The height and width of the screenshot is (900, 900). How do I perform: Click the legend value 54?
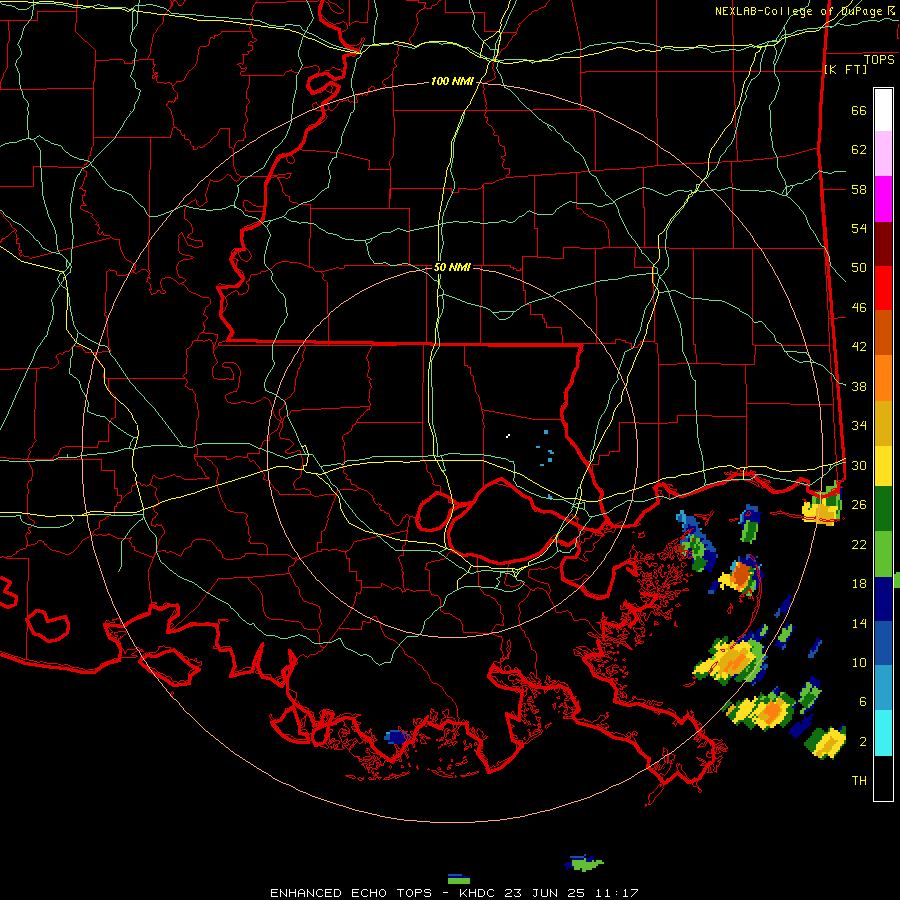coord(859,228)
